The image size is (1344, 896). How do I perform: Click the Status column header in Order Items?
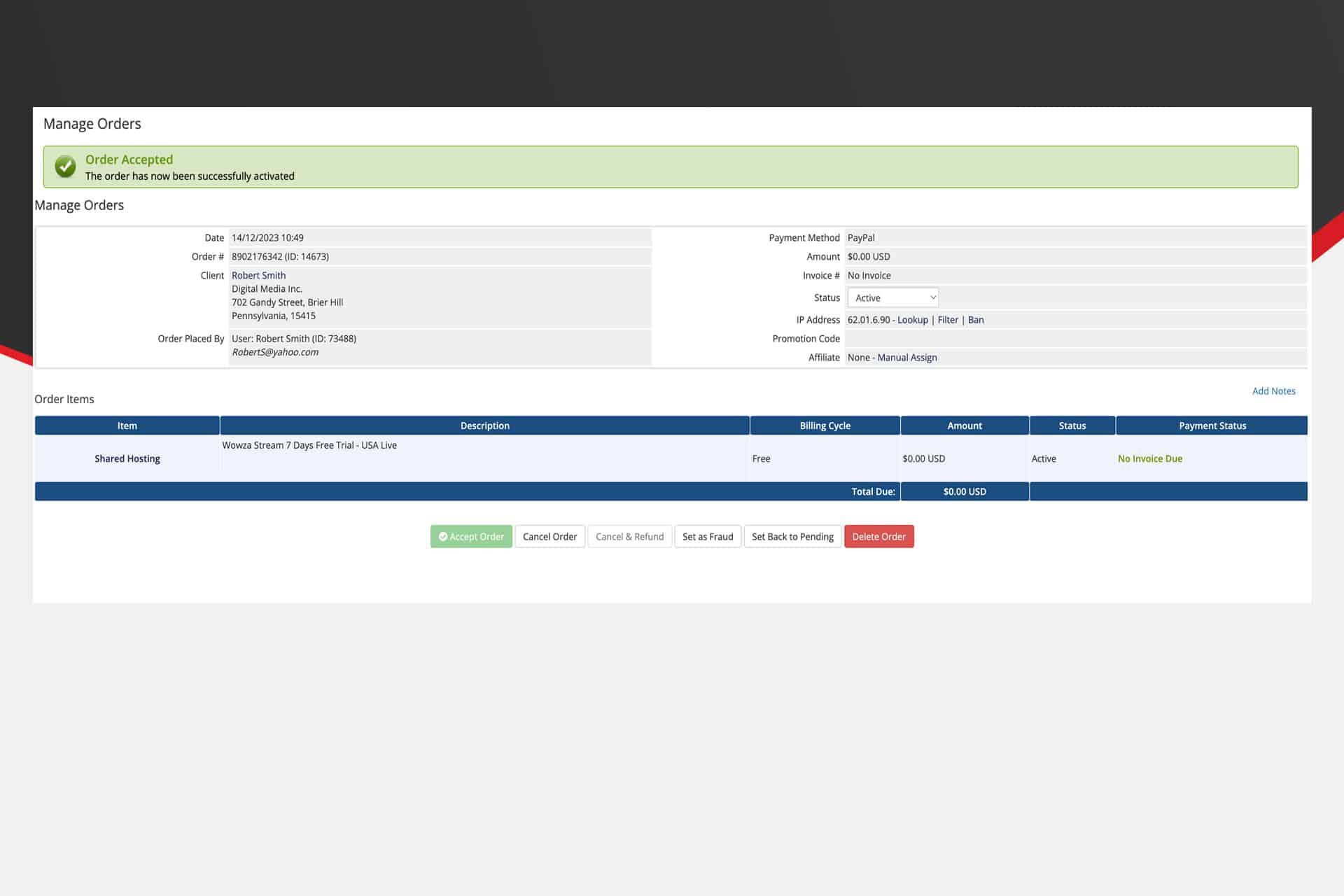coord(1072,426)
